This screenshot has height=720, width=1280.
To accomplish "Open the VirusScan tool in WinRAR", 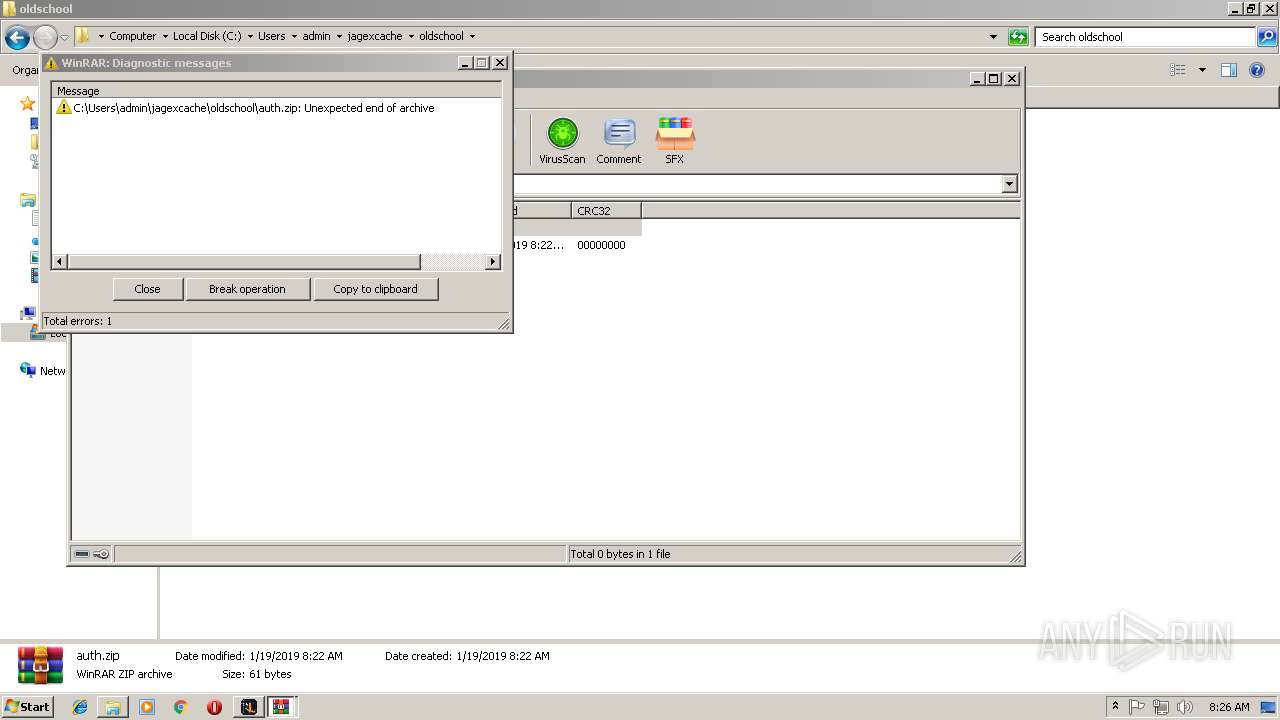I will coord(562,140).
